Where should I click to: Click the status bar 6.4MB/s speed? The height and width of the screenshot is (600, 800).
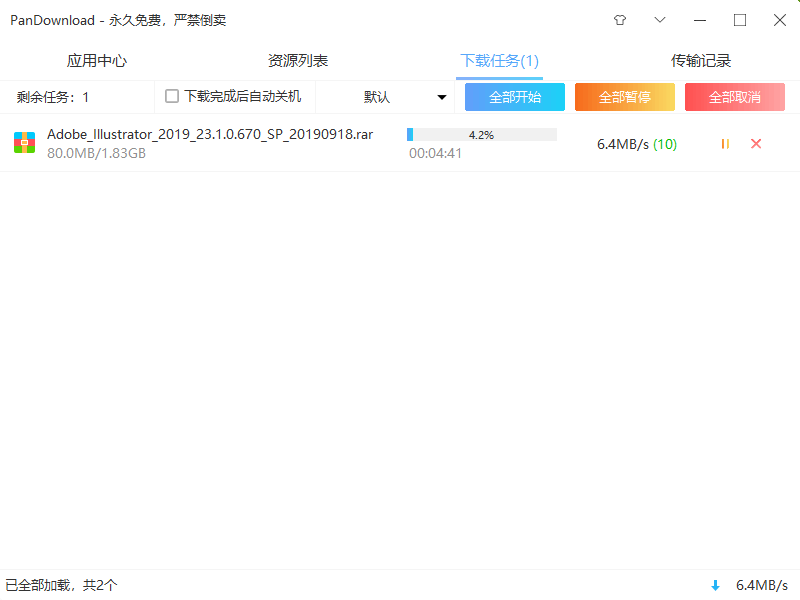click(762, 585)
